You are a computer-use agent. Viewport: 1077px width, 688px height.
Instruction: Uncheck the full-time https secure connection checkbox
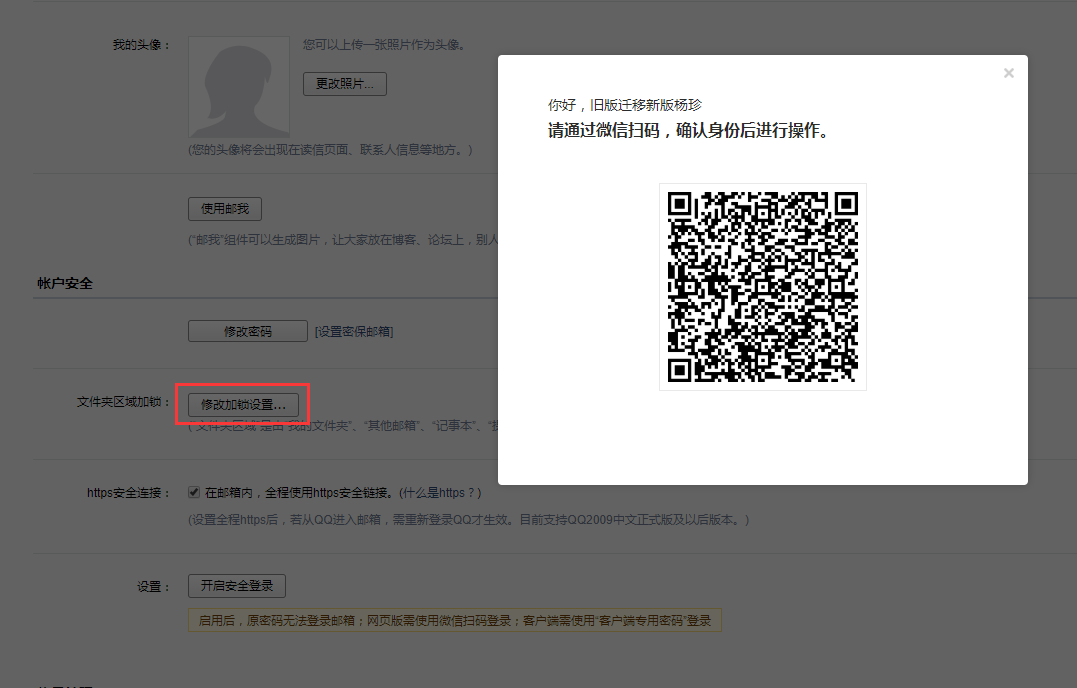[195, 493]
